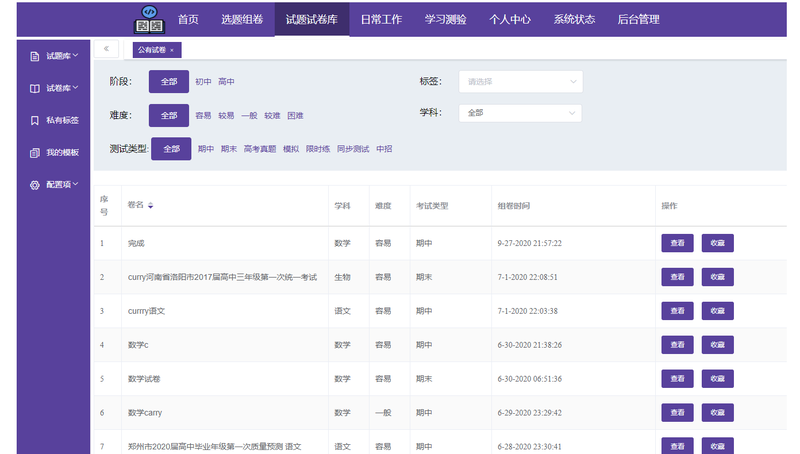Click 查看 for 数学carry

pyautogui.click(x=678, y=412)
